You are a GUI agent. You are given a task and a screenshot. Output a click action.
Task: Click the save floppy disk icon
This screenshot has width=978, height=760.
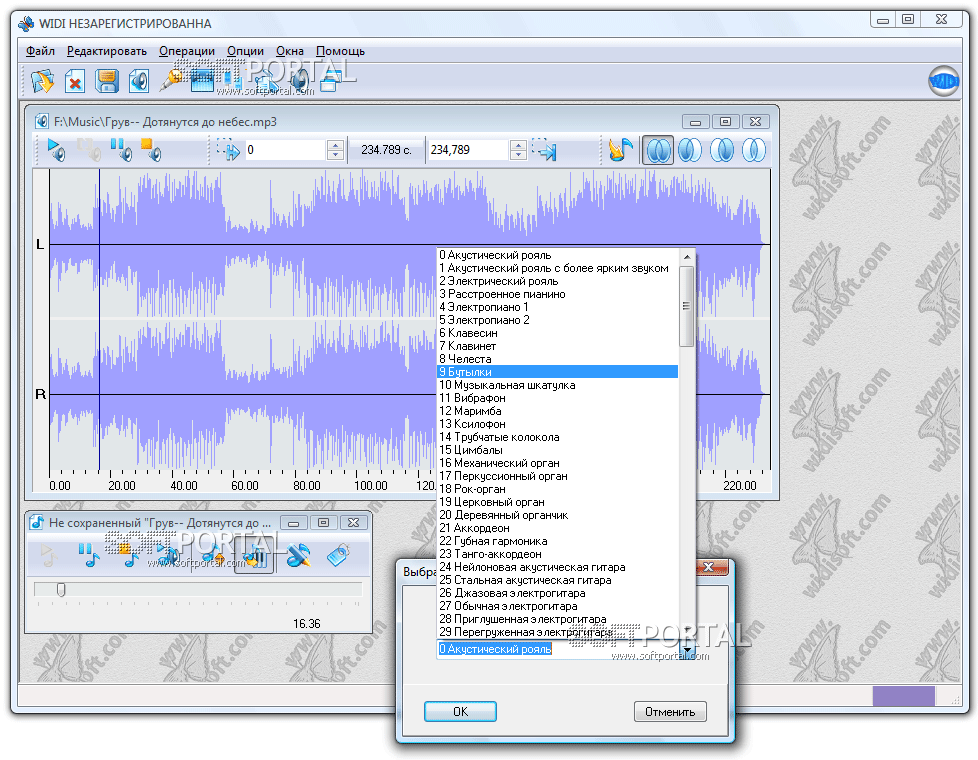[107, 81]
